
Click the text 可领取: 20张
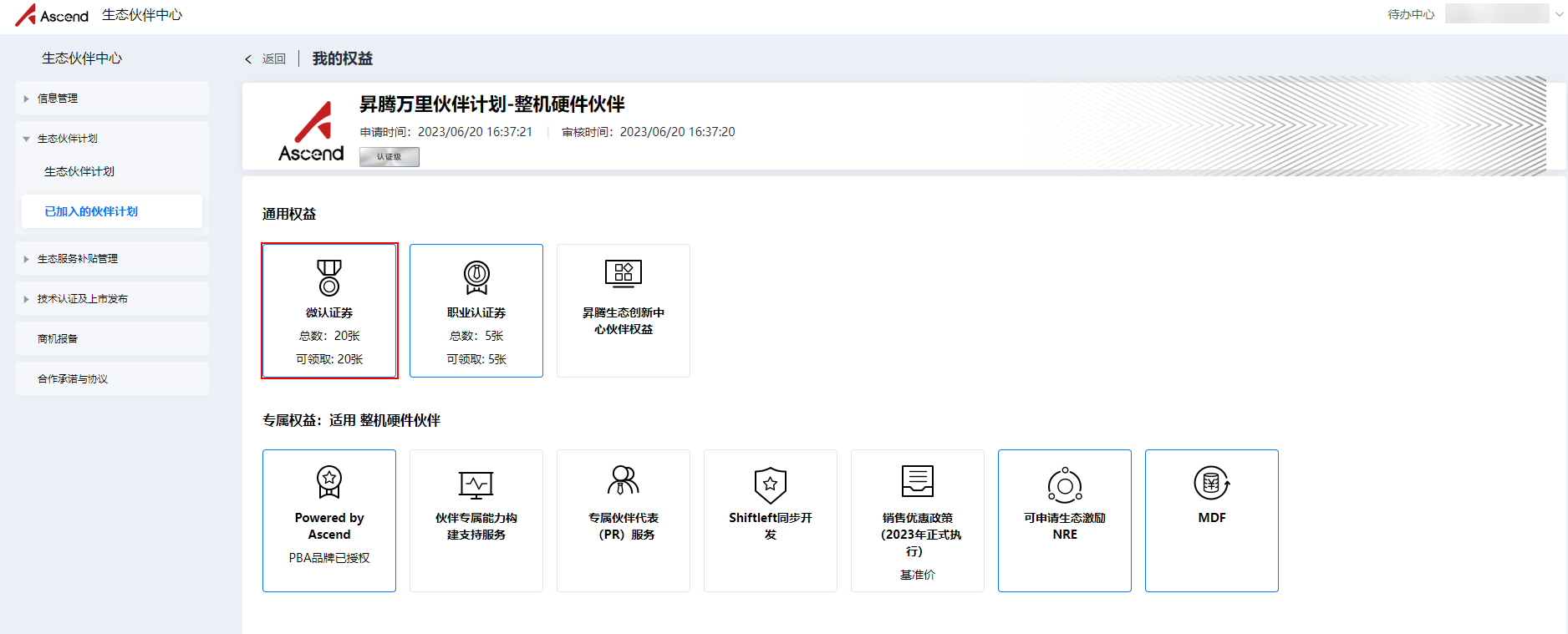point(329,359)
